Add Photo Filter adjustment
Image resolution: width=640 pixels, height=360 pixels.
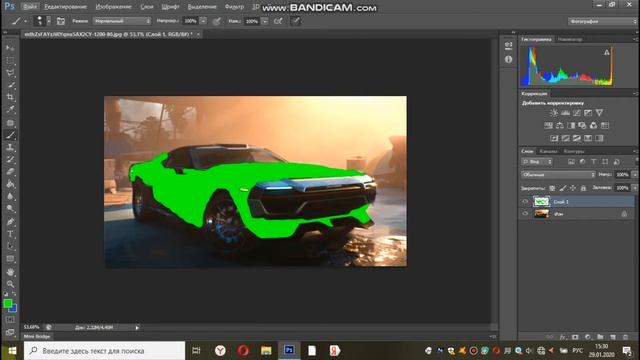582,125
